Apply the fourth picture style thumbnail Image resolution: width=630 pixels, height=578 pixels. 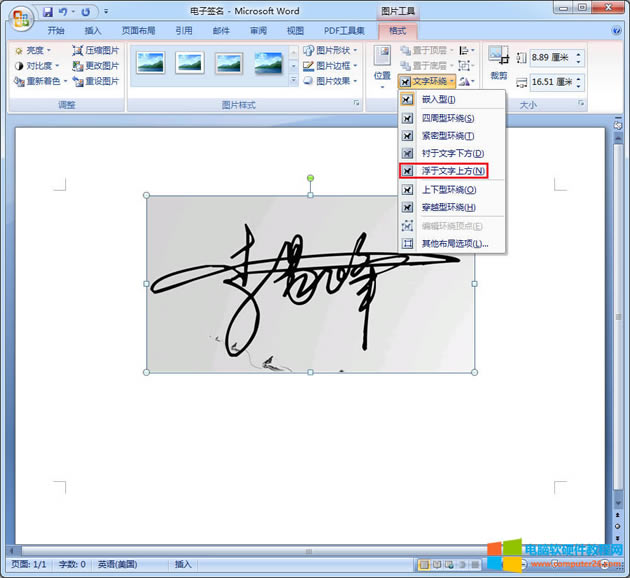point(268,63)
